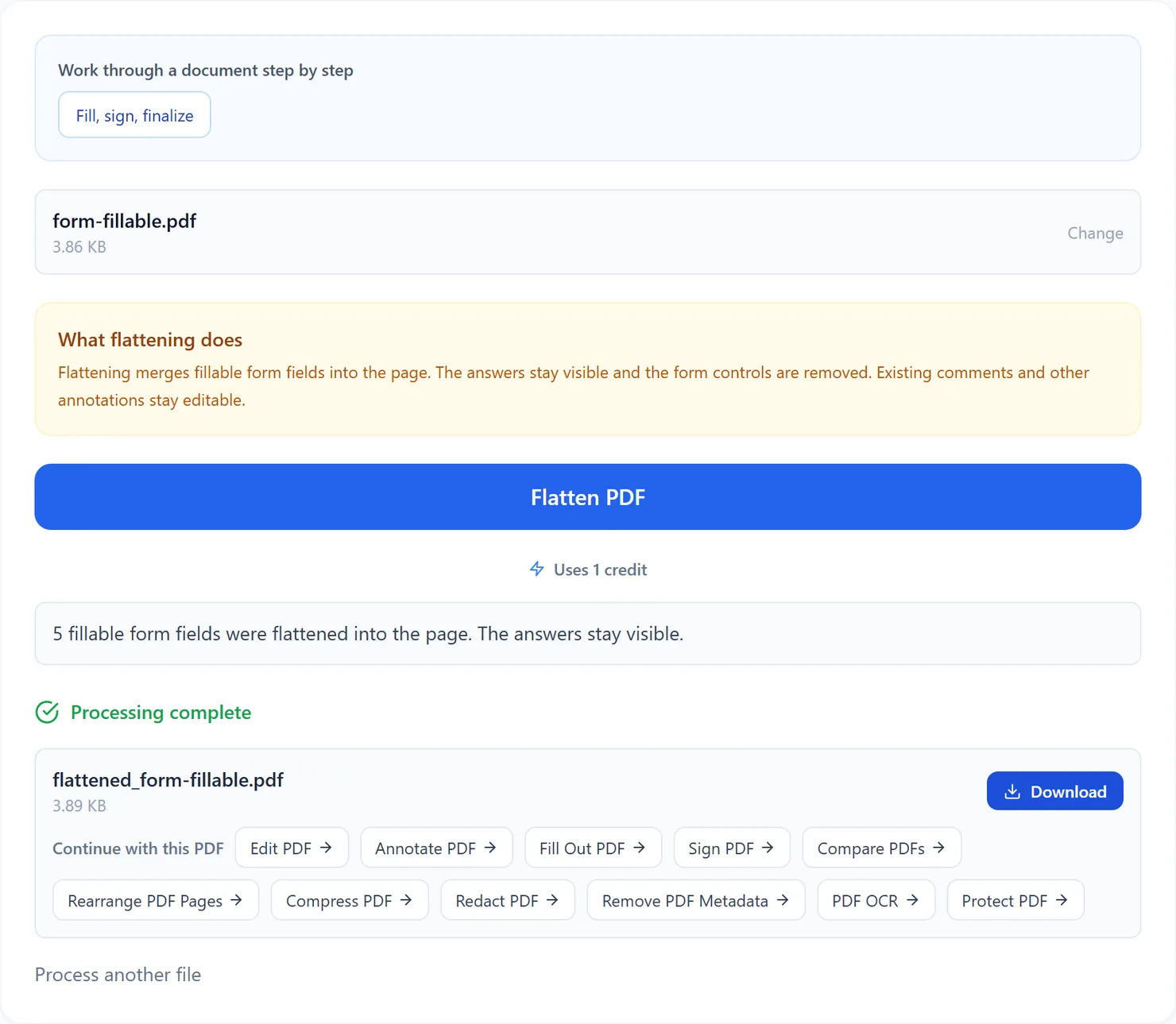Click the flattened_form-fillable.pdf output name
Screen dimensions: 1176x1024
pos(168,780)
